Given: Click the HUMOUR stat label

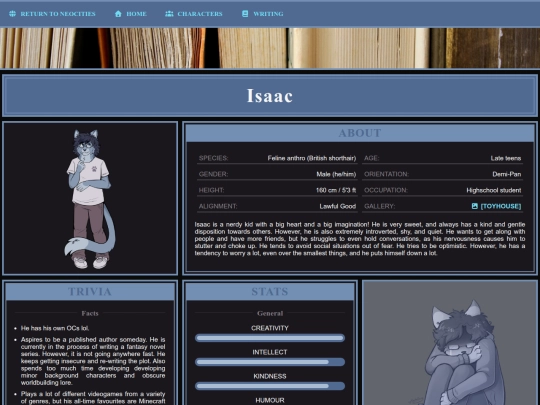Looking at the screenshot, I should click(270, 400).
